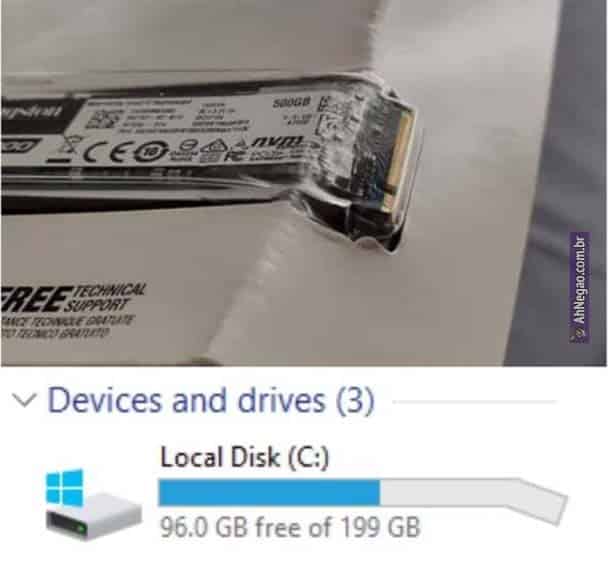Collapse the Devices and drives chevron
608x574 pixels.
click(x=24, y=400)
